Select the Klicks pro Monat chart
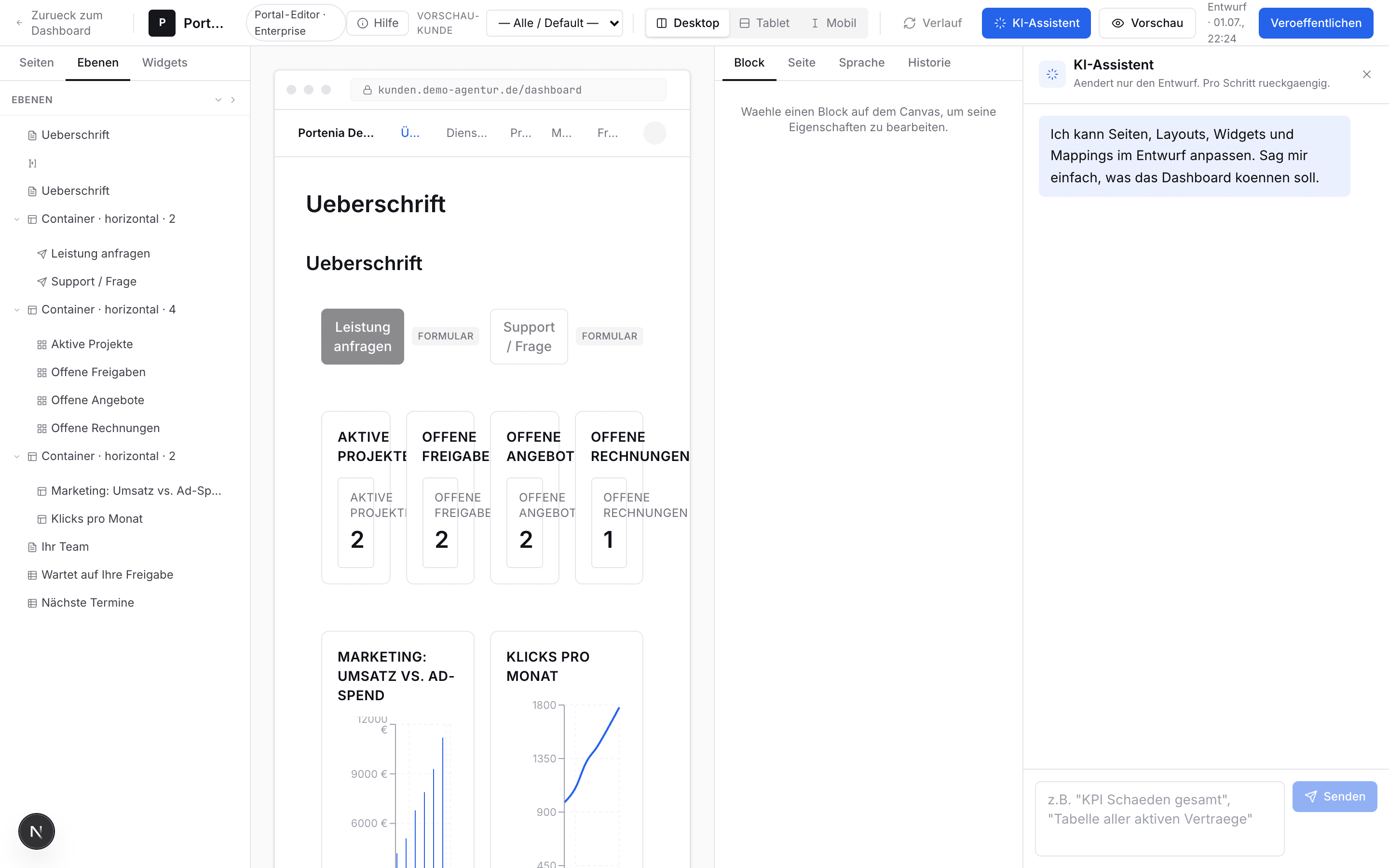This screenshot has height=868, width=1389. coord(567,750)
